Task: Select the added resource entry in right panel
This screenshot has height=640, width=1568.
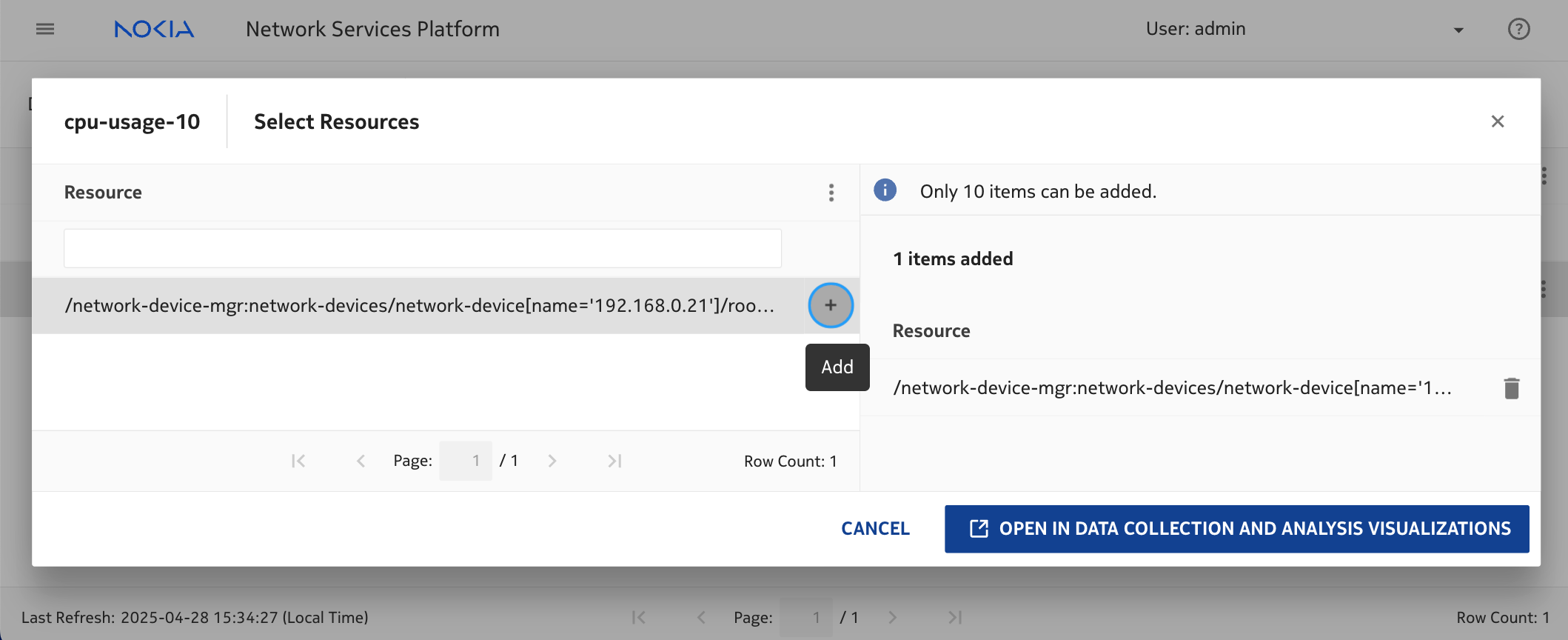Action: 1171,388
